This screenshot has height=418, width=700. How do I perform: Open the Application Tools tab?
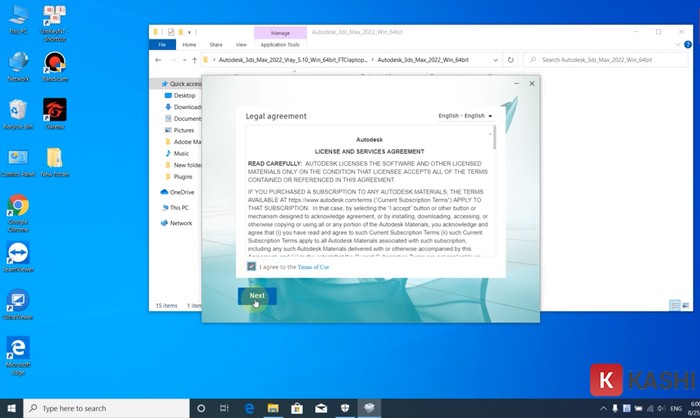pyautogui.click(x=280, y=45)
